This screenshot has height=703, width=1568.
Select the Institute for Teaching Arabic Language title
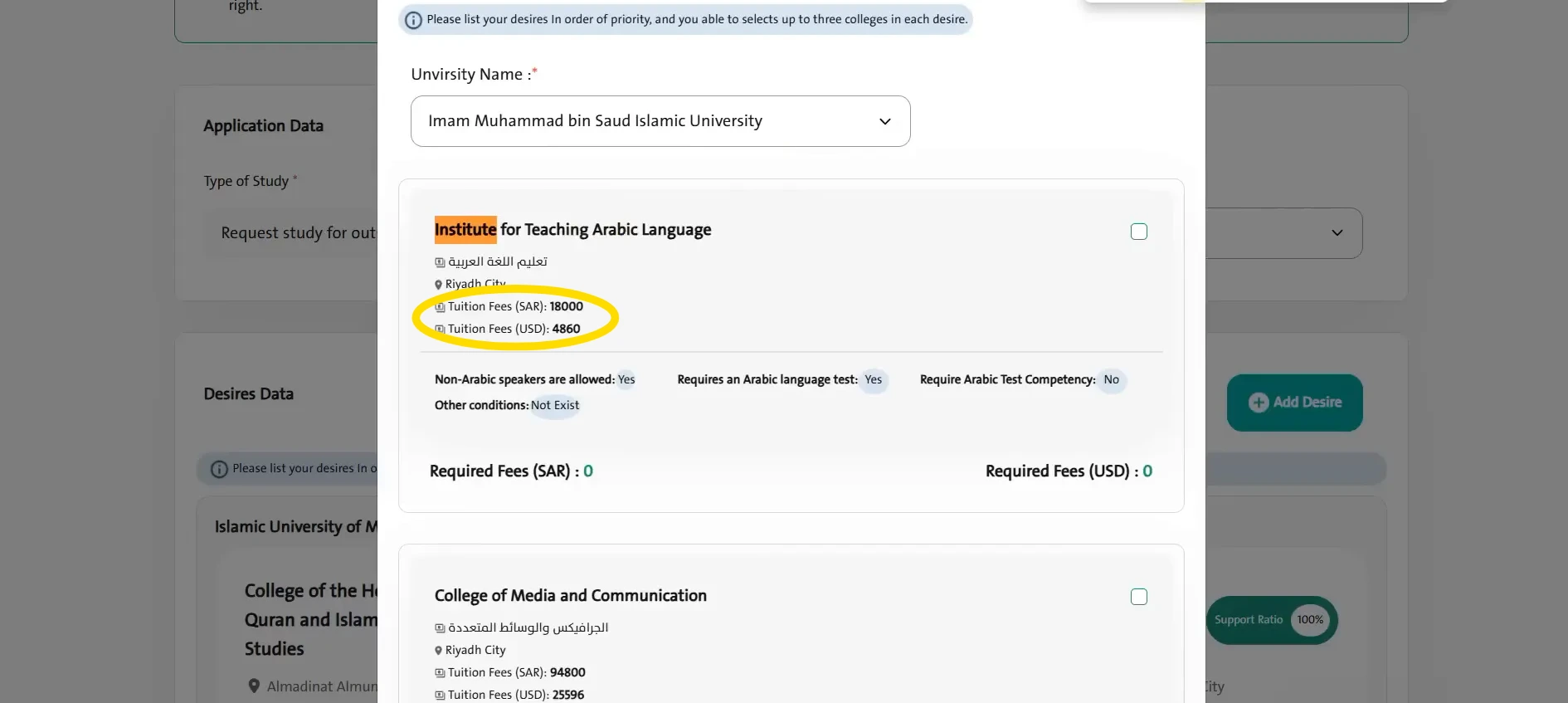(572, 230)
